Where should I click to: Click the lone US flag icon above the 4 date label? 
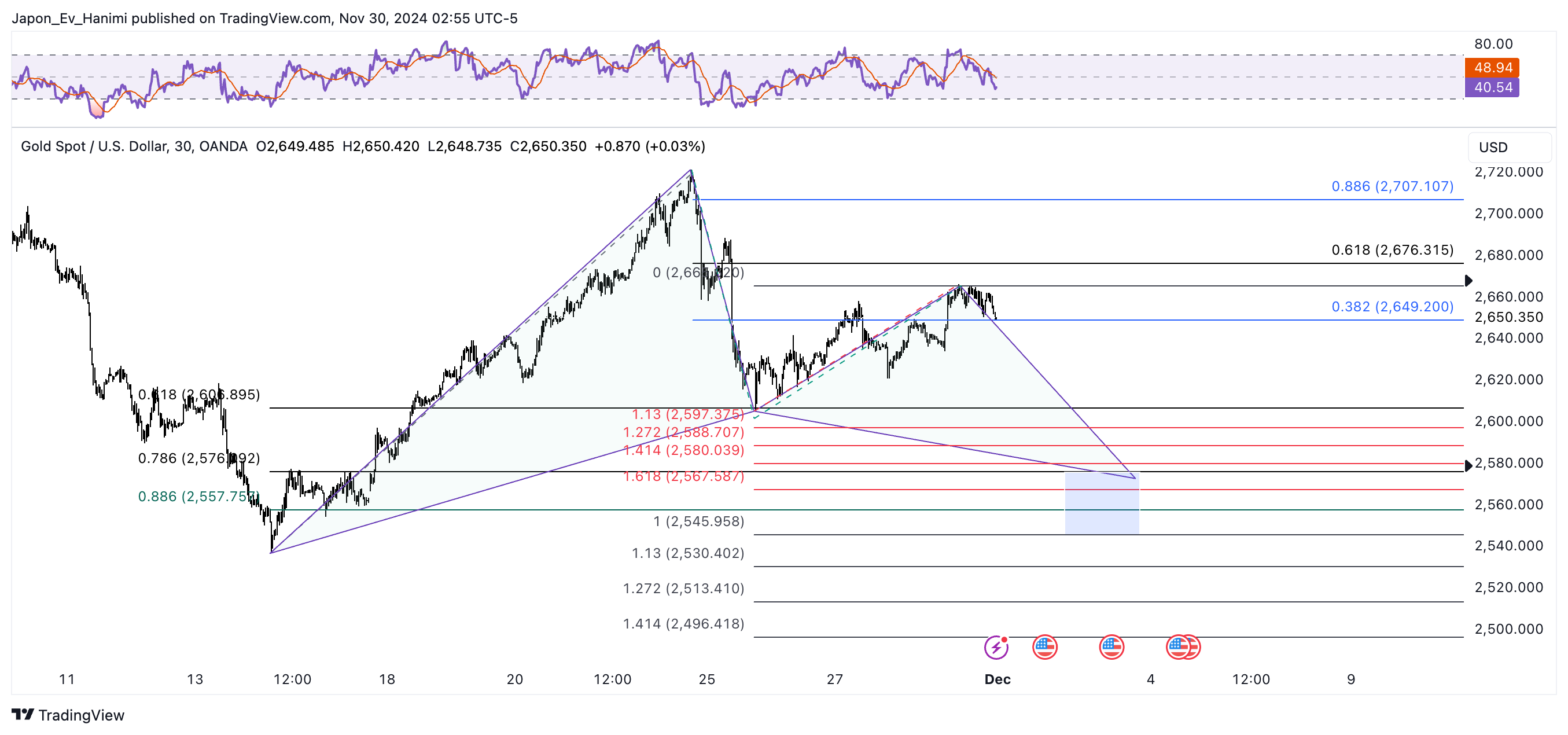(x=1111, y=647)
